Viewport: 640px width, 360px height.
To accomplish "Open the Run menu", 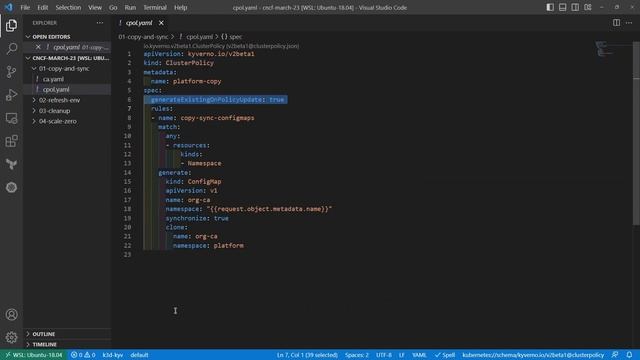I will click(x=130, y=7).
